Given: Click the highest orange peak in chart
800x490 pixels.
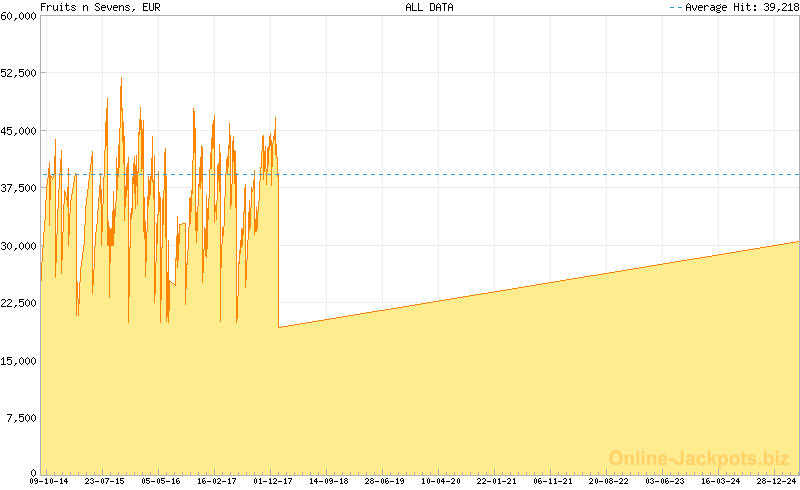Looking at the screenshot, I should (x=121, y=80).
